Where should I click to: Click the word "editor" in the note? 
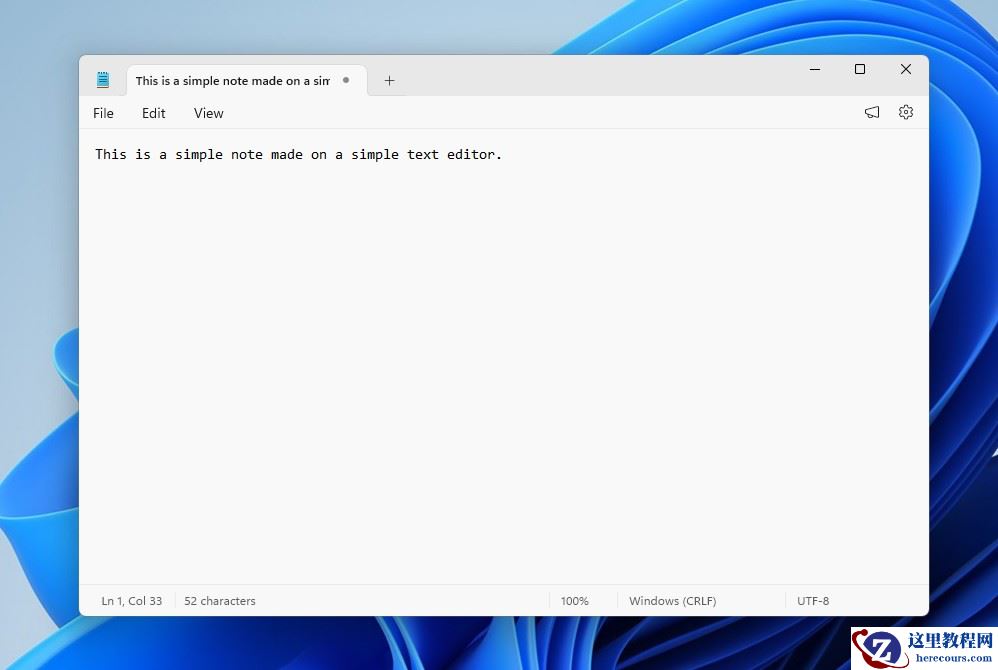471,154
